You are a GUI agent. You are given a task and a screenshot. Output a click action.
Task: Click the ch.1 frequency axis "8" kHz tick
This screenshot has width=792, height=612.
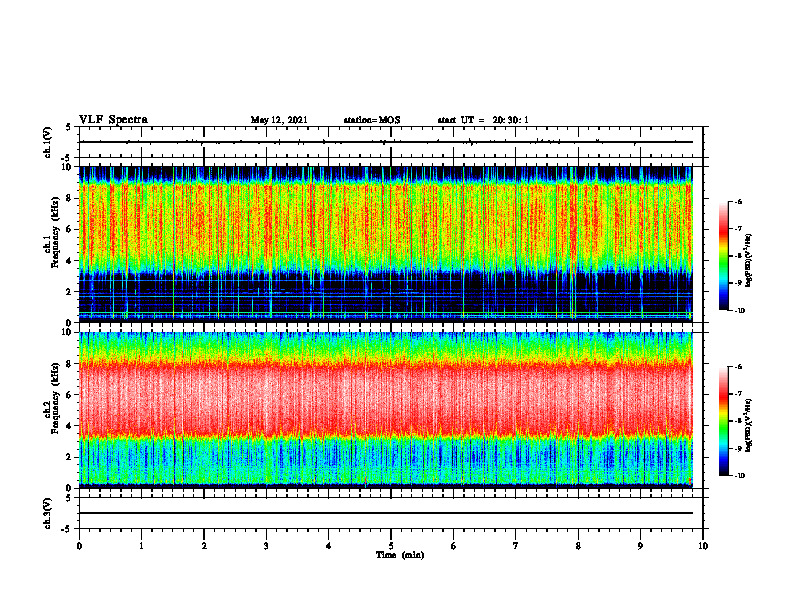coord(70,198)
